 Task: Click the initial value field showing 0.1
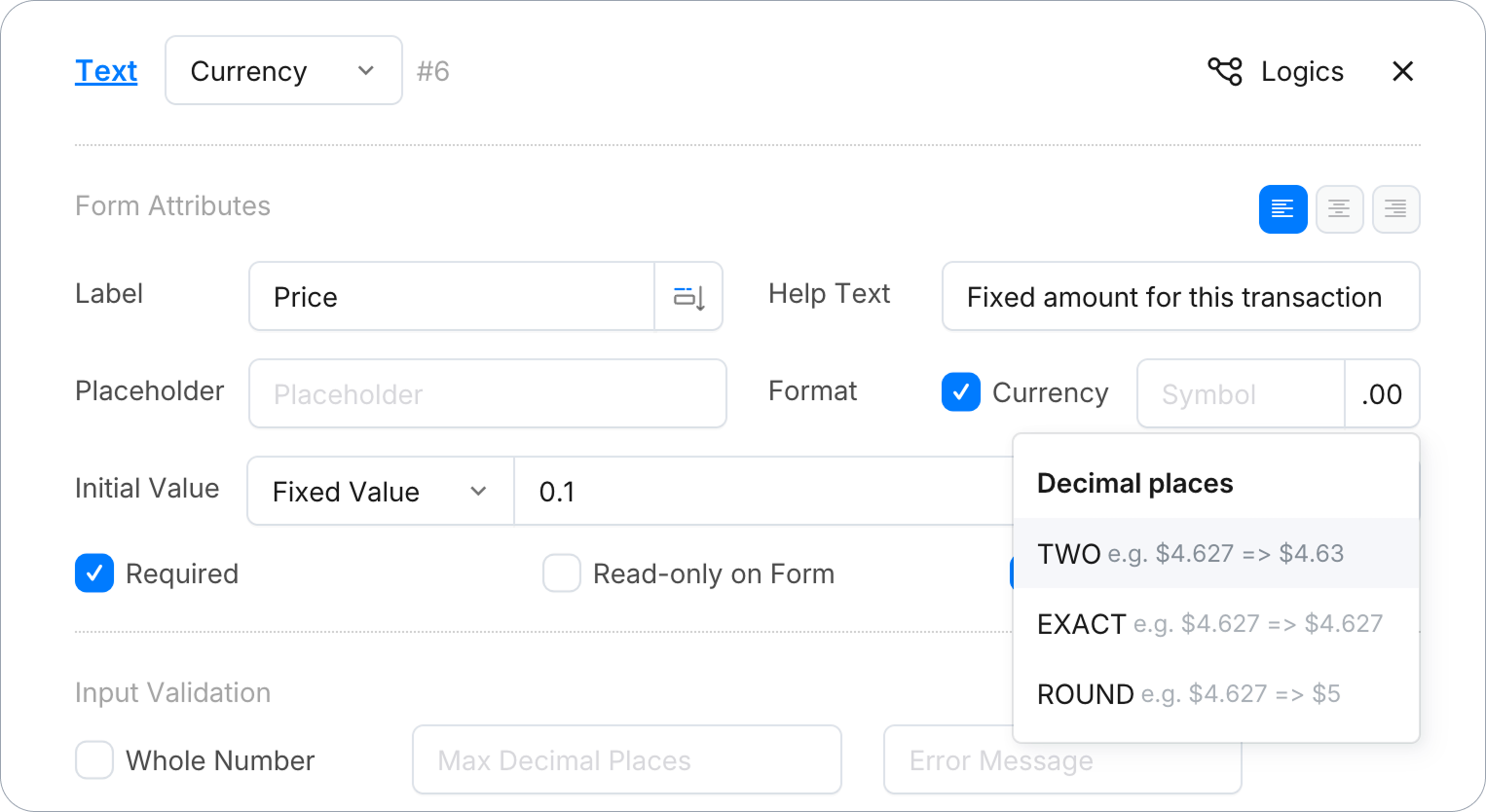coord(763,492)
